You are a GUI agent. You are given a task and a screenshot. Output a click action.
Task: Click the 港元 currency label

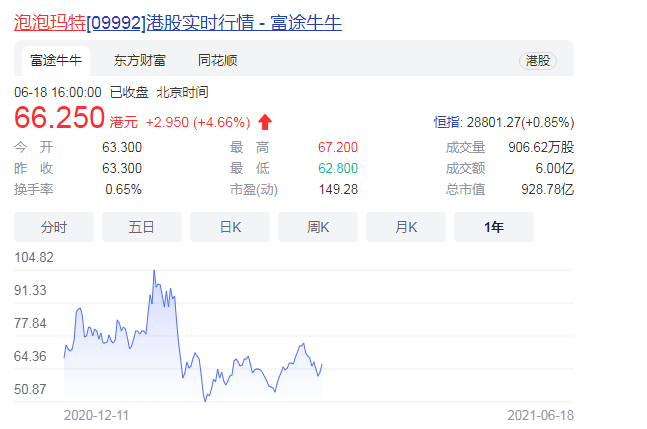pos(123,123)
